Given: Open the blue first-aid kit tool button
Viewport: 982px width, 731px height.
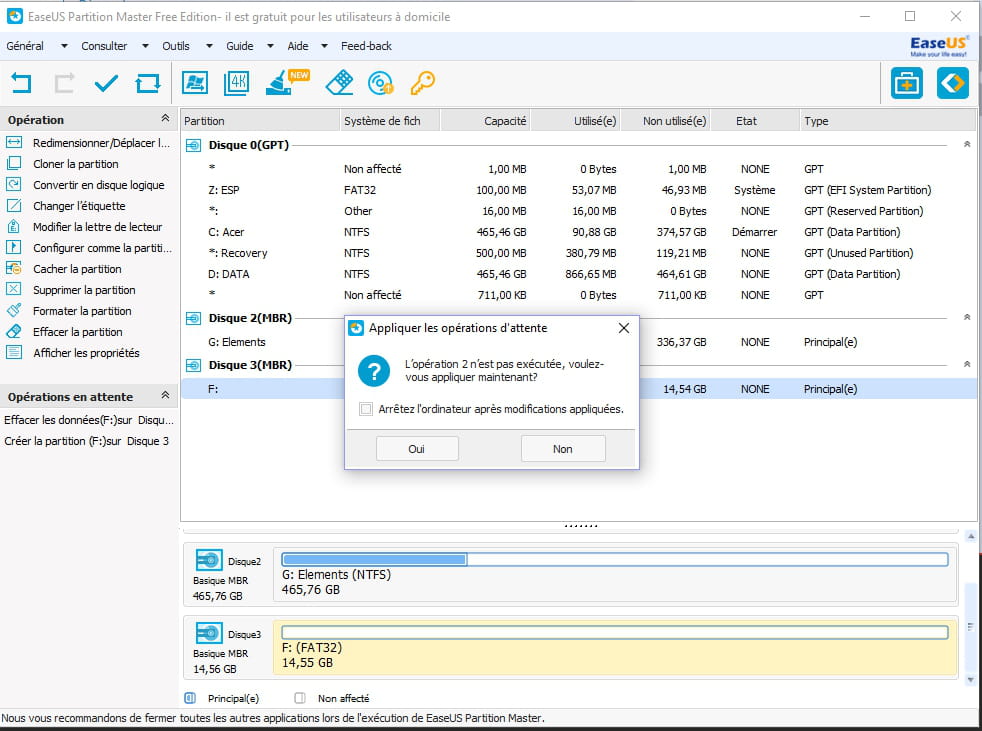Looking at the screenshot, I should point(907,83).
